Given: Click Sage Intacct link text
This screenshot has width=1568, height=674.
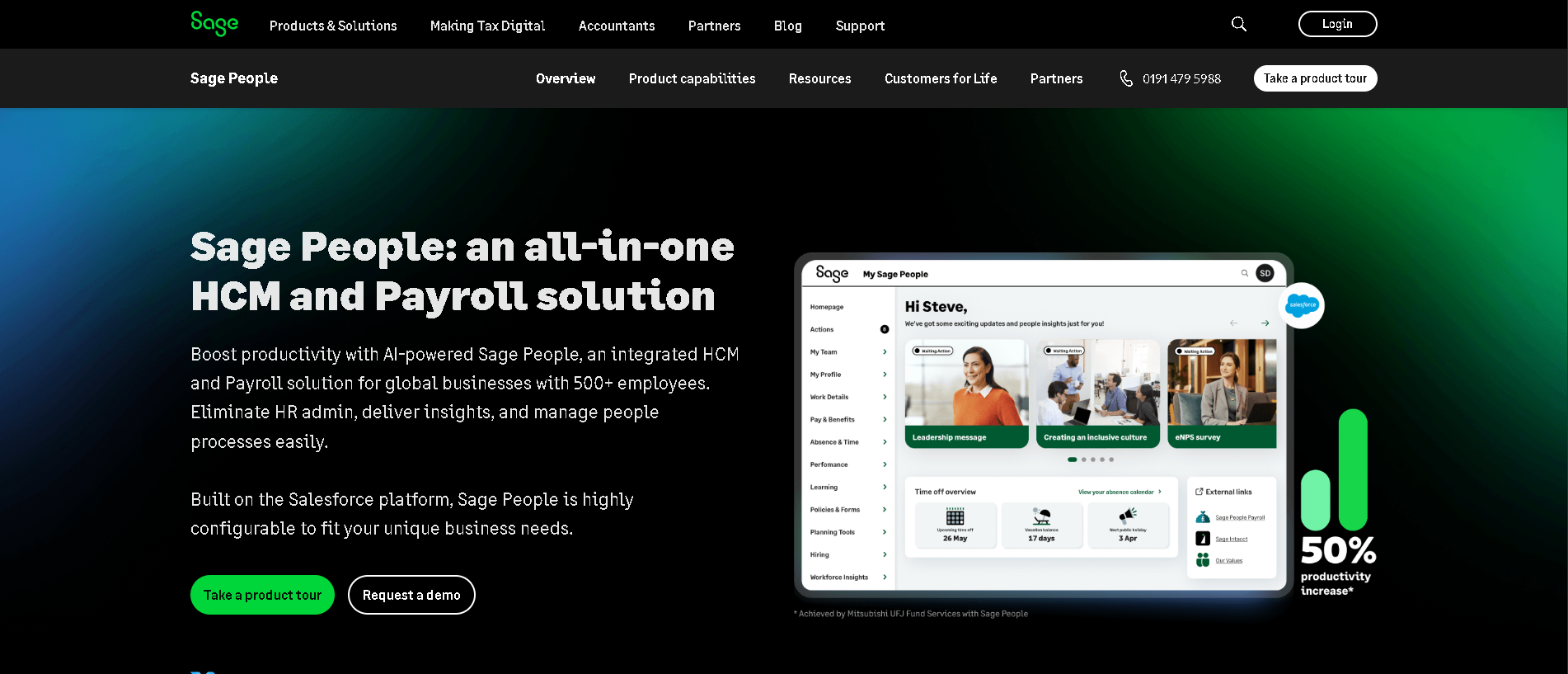Looking at the screenshot, I should (x=1231, y=539).
